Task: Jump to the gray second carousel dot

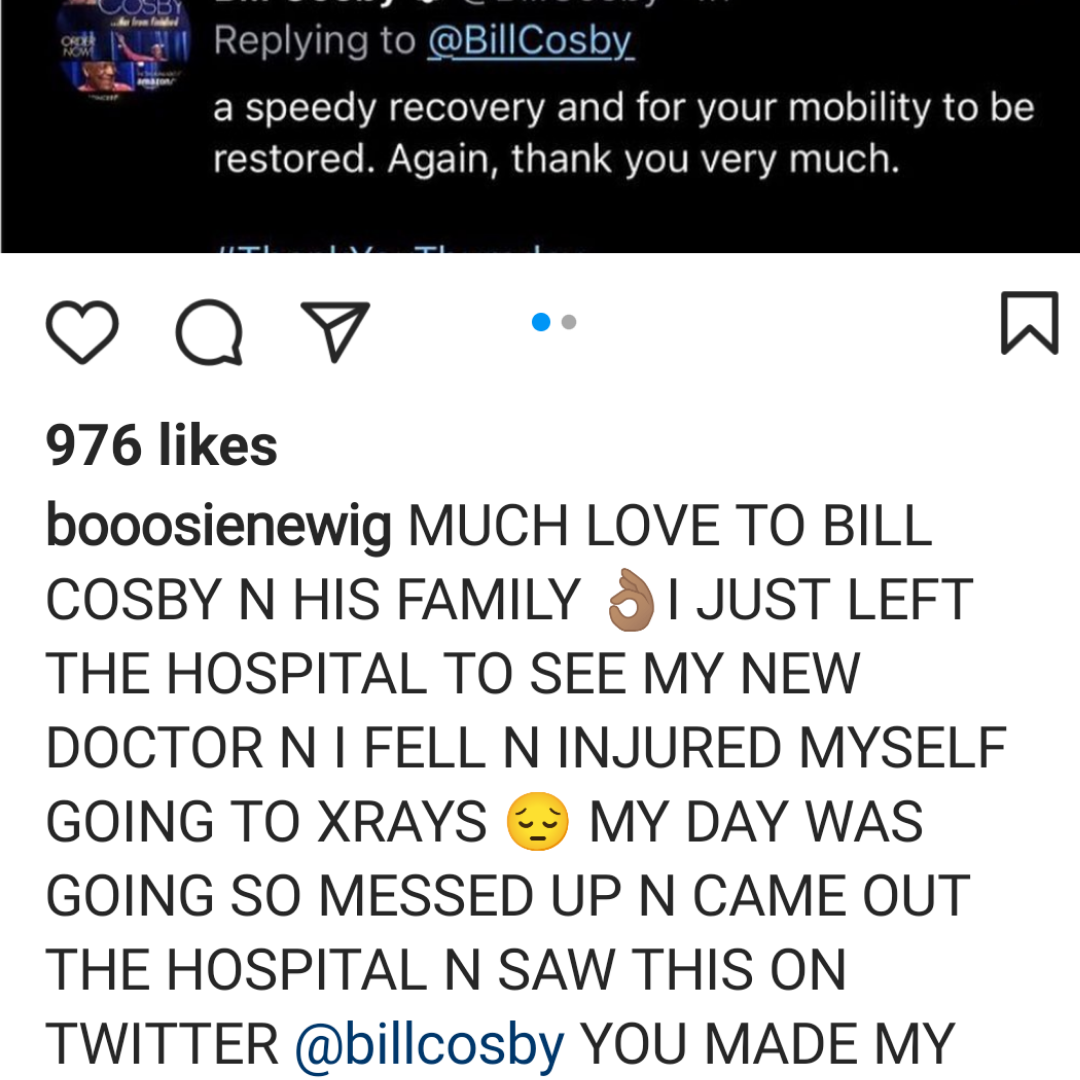Action: [569, 322]
